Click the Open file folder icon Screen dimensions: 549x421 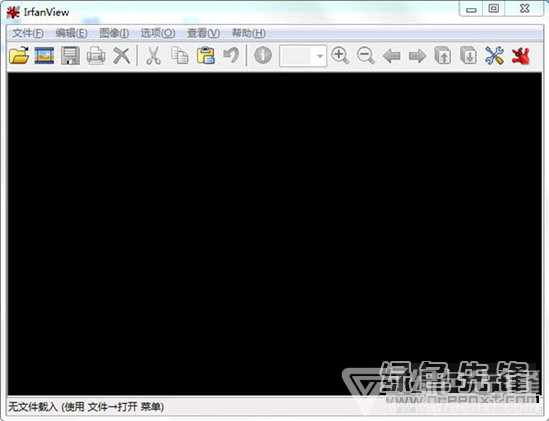click(x=19, y=55)
